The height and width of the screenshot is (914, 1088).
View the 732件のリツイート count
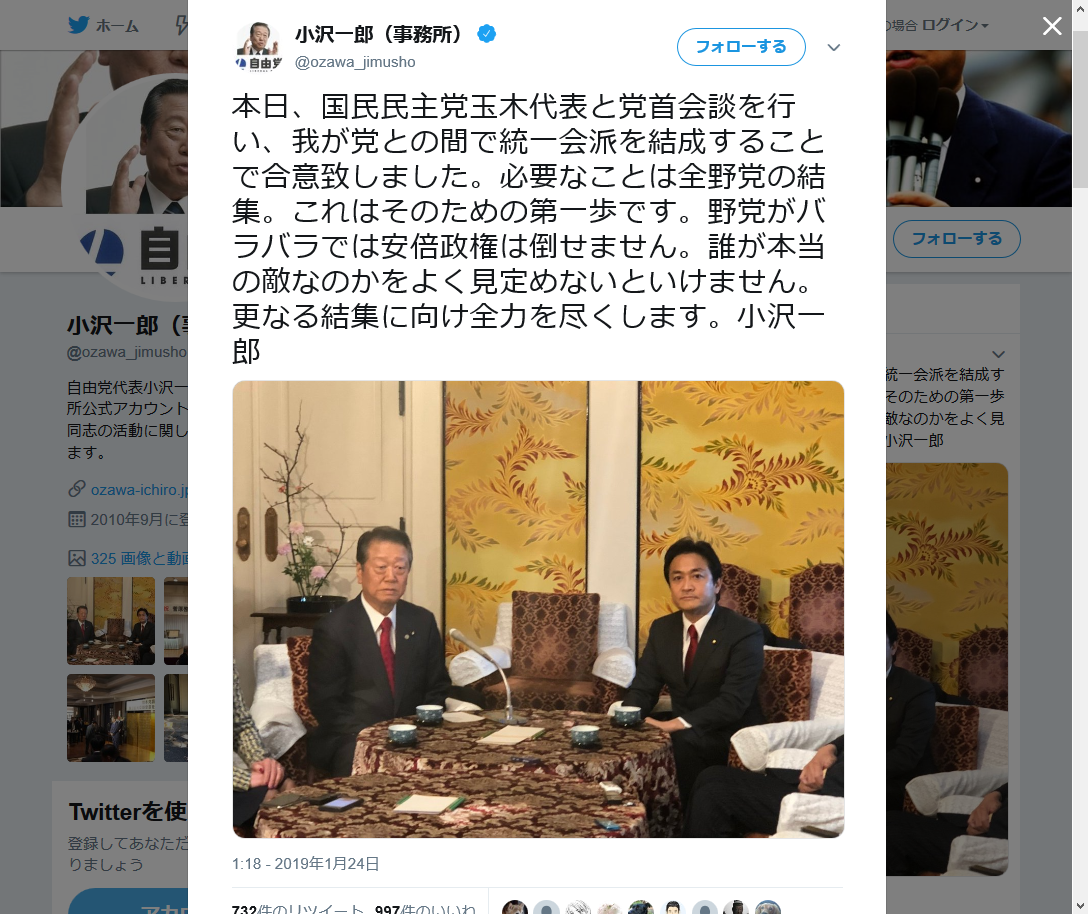click(x=298, y=908)
